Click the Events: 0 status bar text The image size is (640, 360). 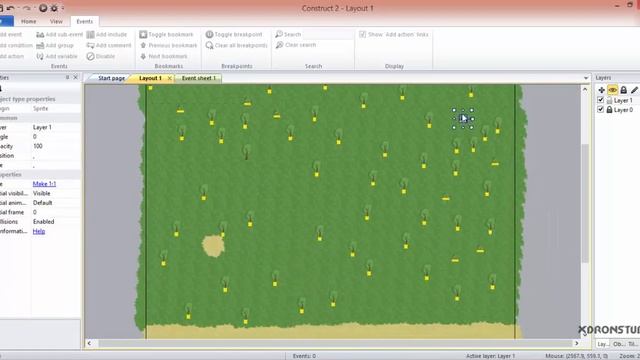pos(304,356)
